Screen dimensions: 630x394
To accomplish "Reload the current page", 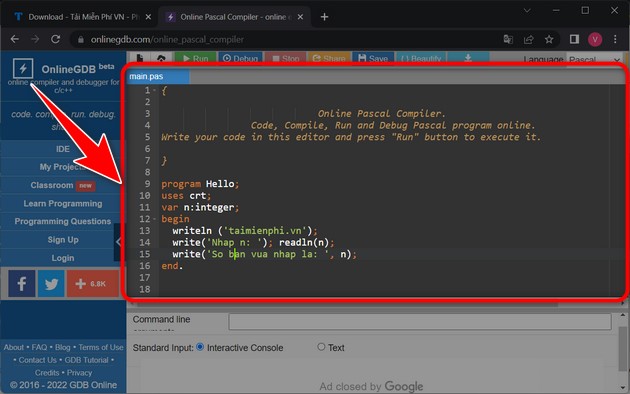I will [x=55, y=39].
